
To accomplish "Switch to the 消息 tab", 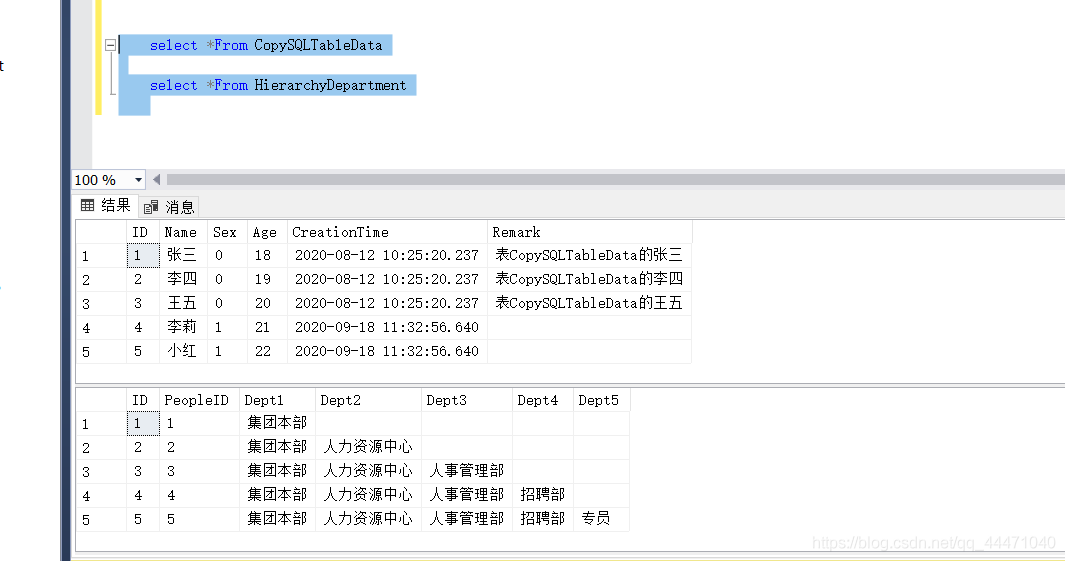I will coord(169,207).
